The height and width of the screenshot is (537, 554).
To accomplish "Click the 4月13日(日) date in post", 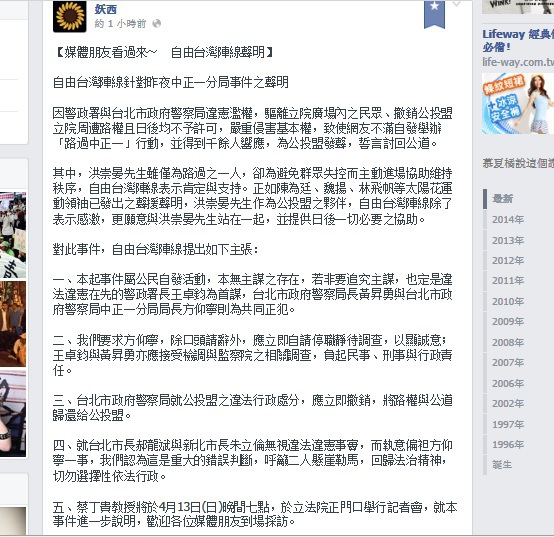I will pyautogui.click(x=191, y=507).
